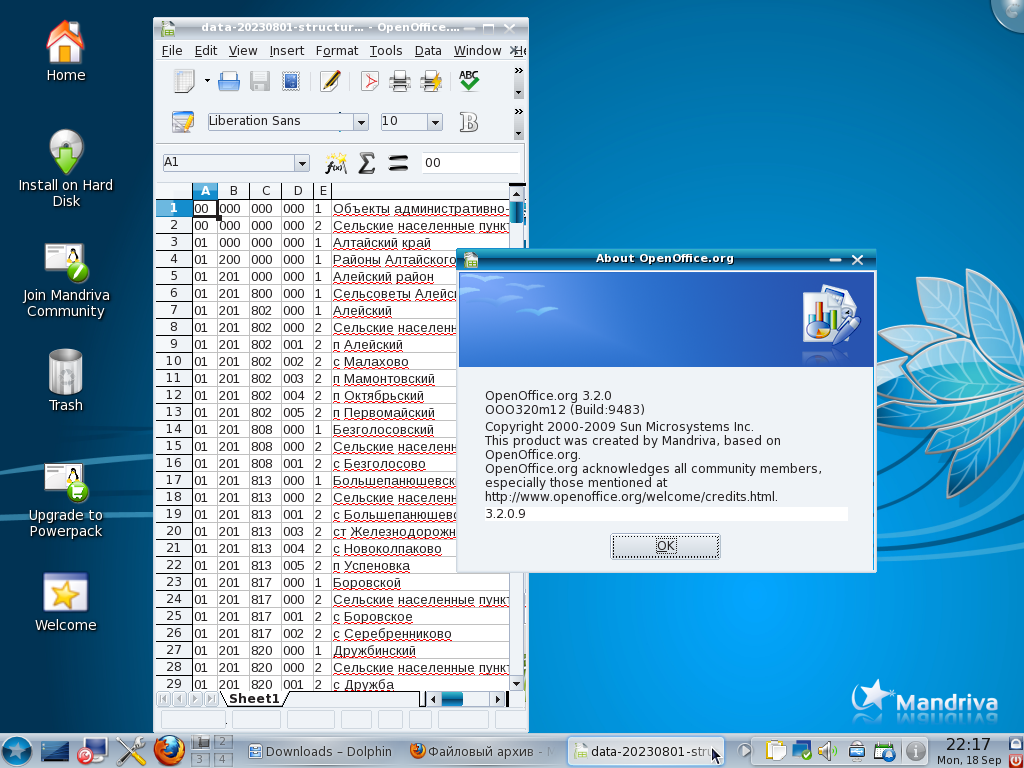Click the Document as E-mail stamp icon

[x=291, y=82]
